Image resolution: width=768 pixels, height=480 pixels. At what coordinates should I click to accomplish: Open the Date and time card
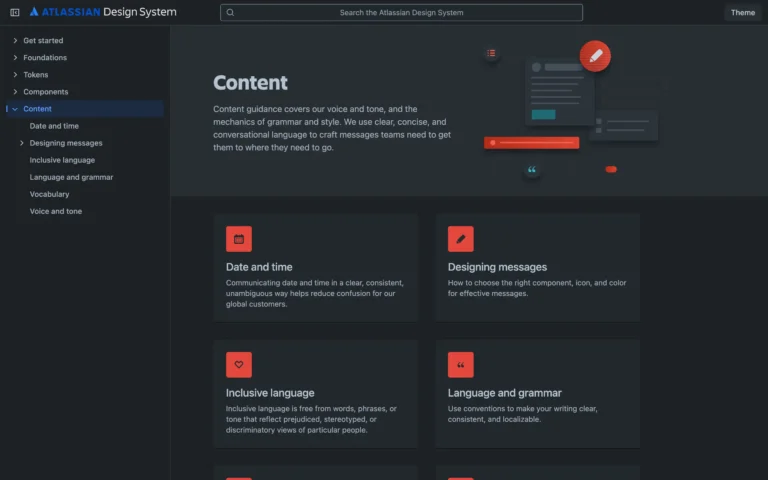(x=316, y=267)
